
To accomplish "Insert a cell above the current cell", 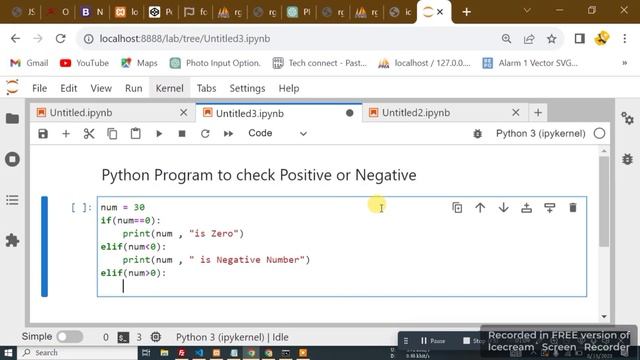I will 527,208.
